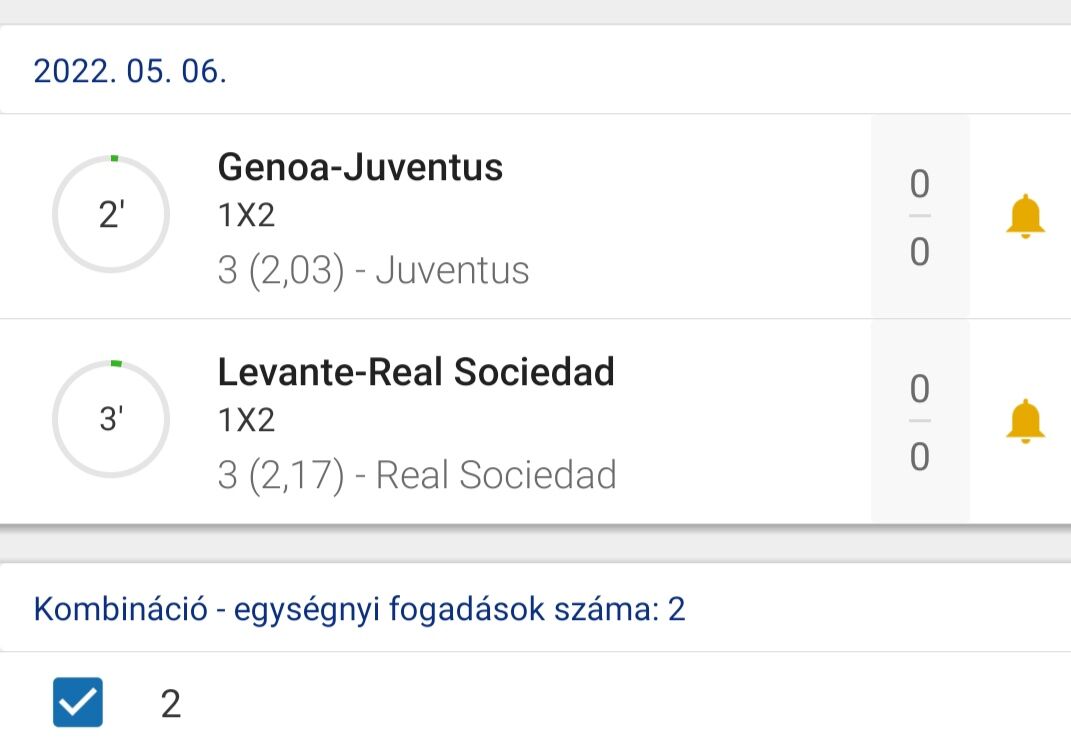Click the 2' match timer circle
The image size is (1071, 744).
(x=111, y=216)
